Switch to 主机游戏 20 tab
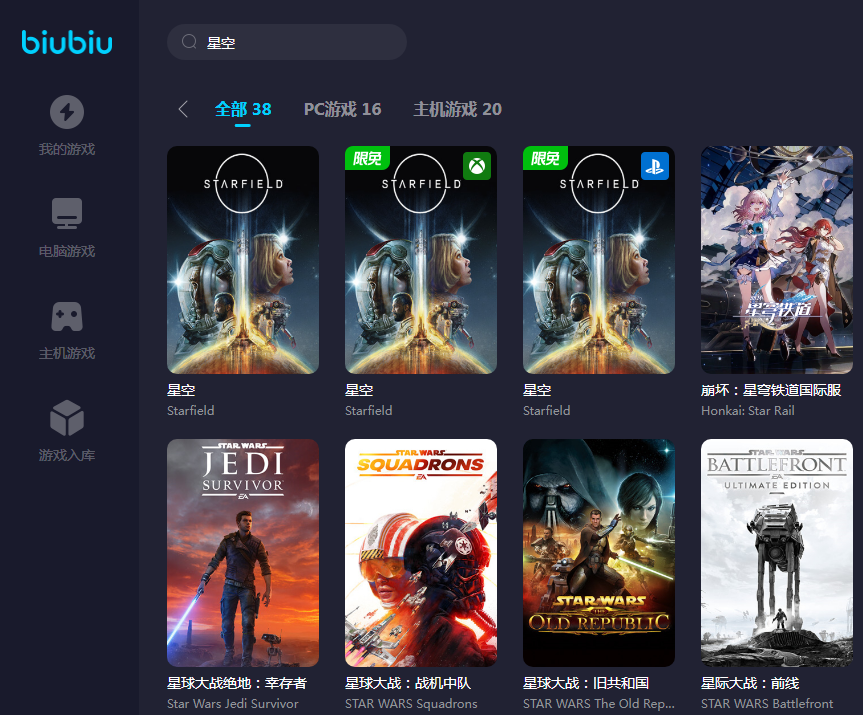The height and width of the screenshot is (715, 863). 457,110
